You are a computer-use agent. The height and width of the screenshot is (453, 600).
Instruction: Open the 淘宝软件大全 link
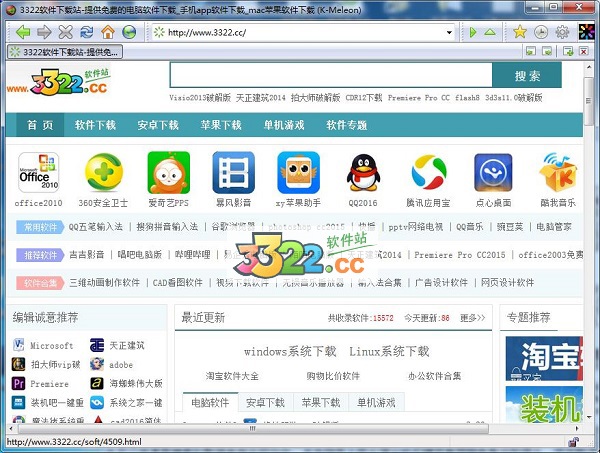232,376
